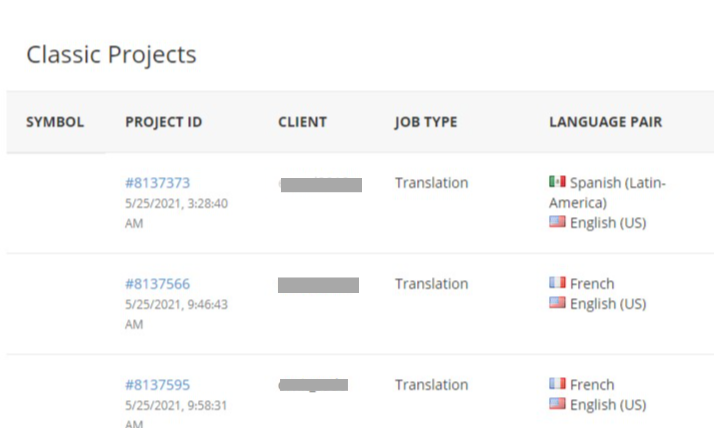The image size is (714, 428).
Task: Click US flag in project #8137566 row
Action: click(x=557, y=303)
